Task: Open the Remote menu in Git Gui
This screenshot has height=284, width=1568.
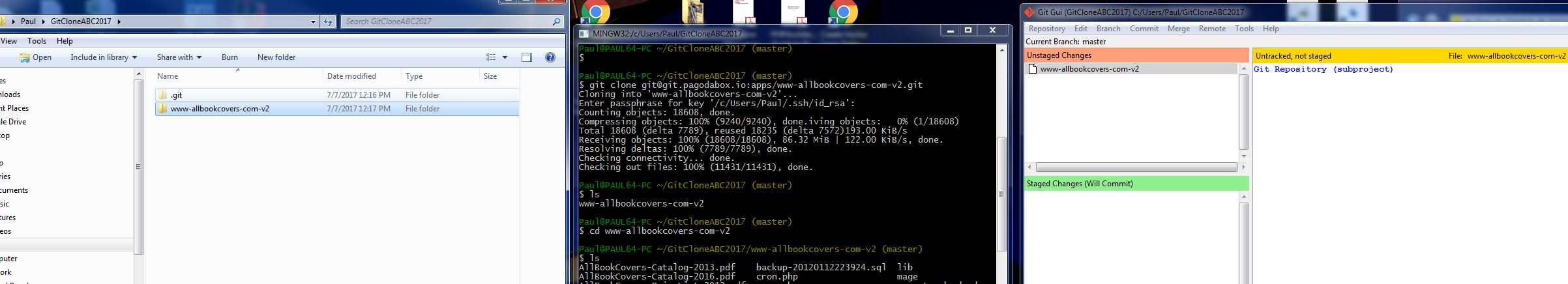Action: coord(1212,29)
